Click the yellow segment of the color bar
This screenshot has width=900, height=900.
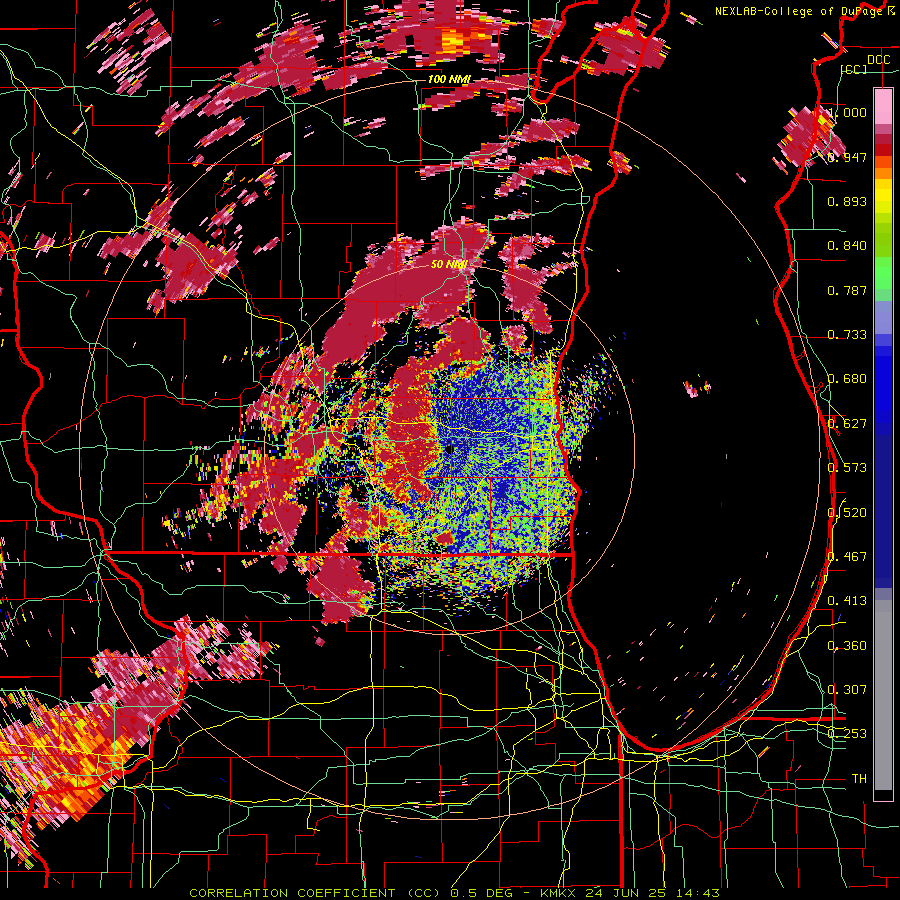pyautogui.click(x=883, y=196)
